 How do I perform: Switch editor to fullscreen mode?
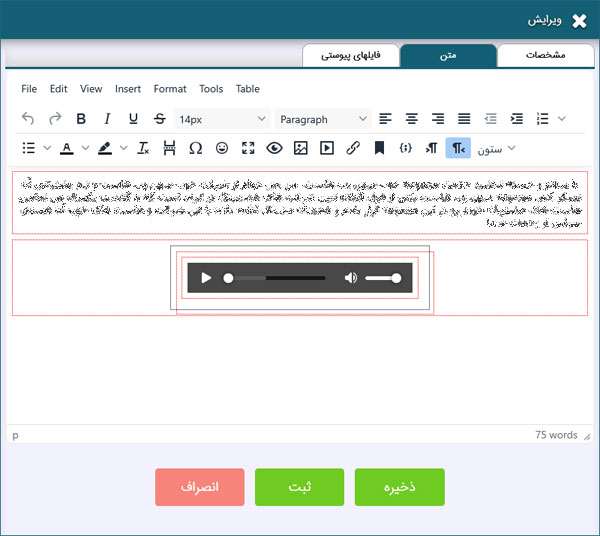[x=248, y=148]
